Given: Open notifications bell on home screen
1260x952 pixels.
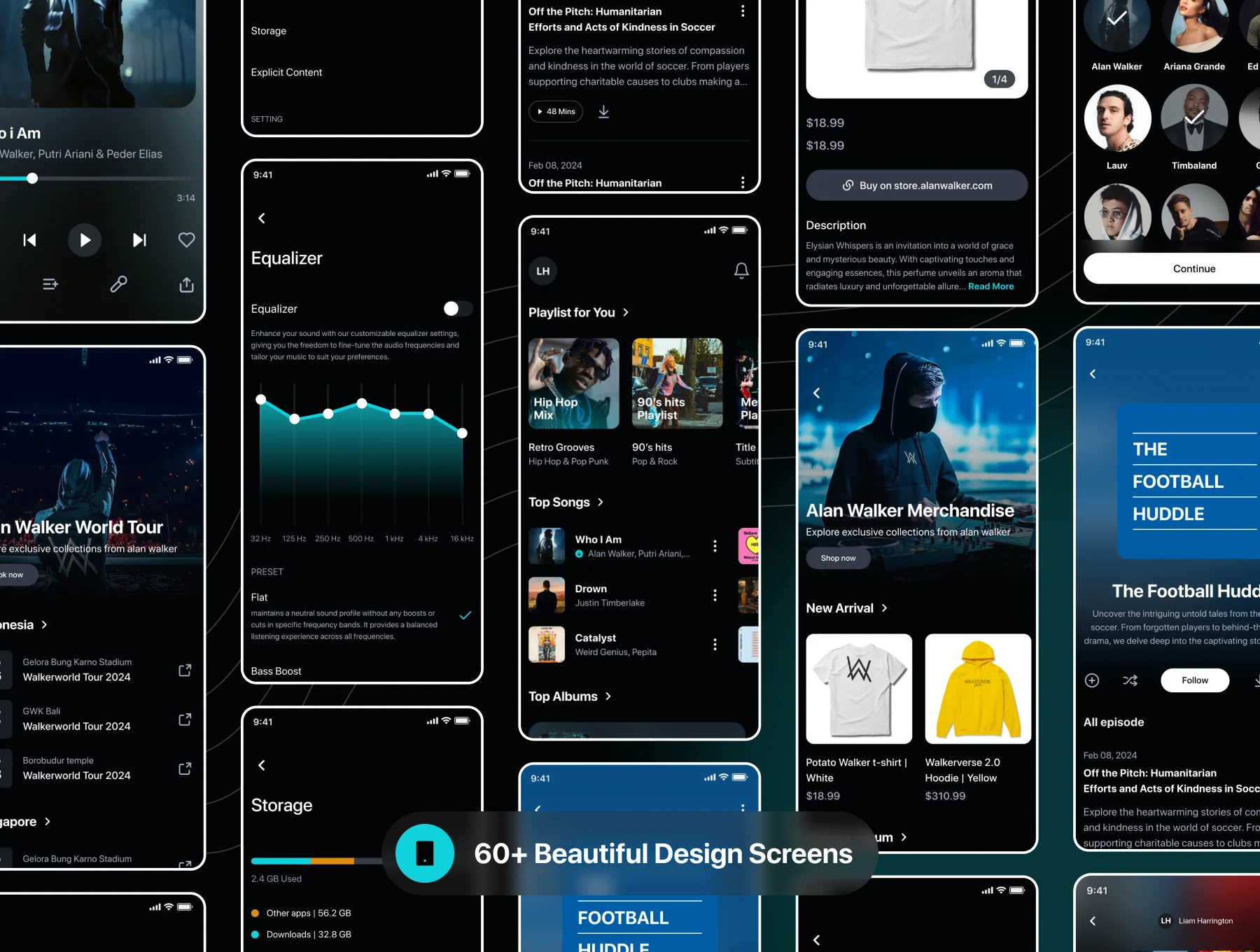Looking at the screenshot, I should click(x=741, y=271).
